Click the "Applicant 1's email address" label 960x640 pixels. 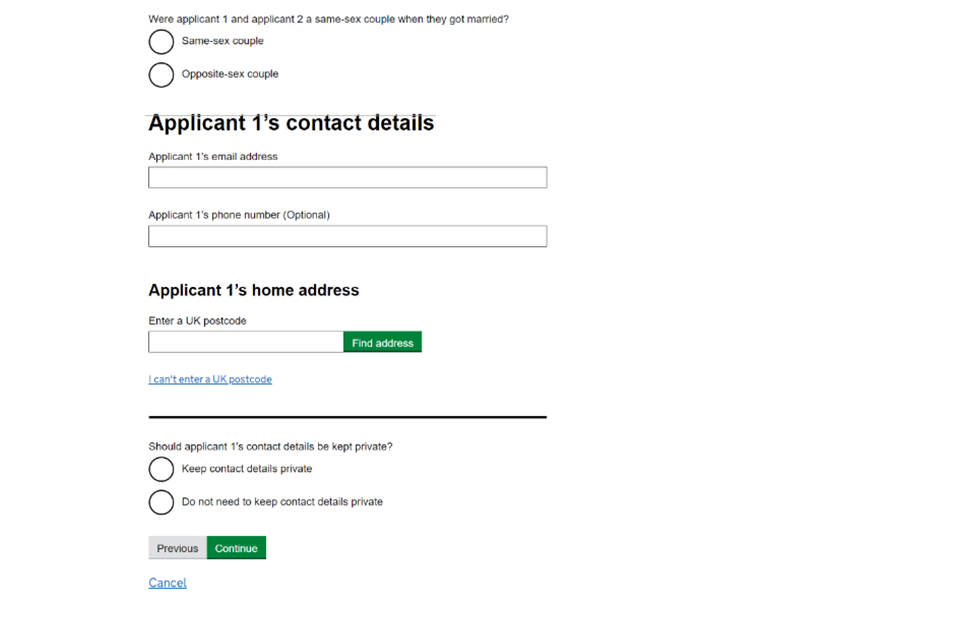tap(213, 157)
